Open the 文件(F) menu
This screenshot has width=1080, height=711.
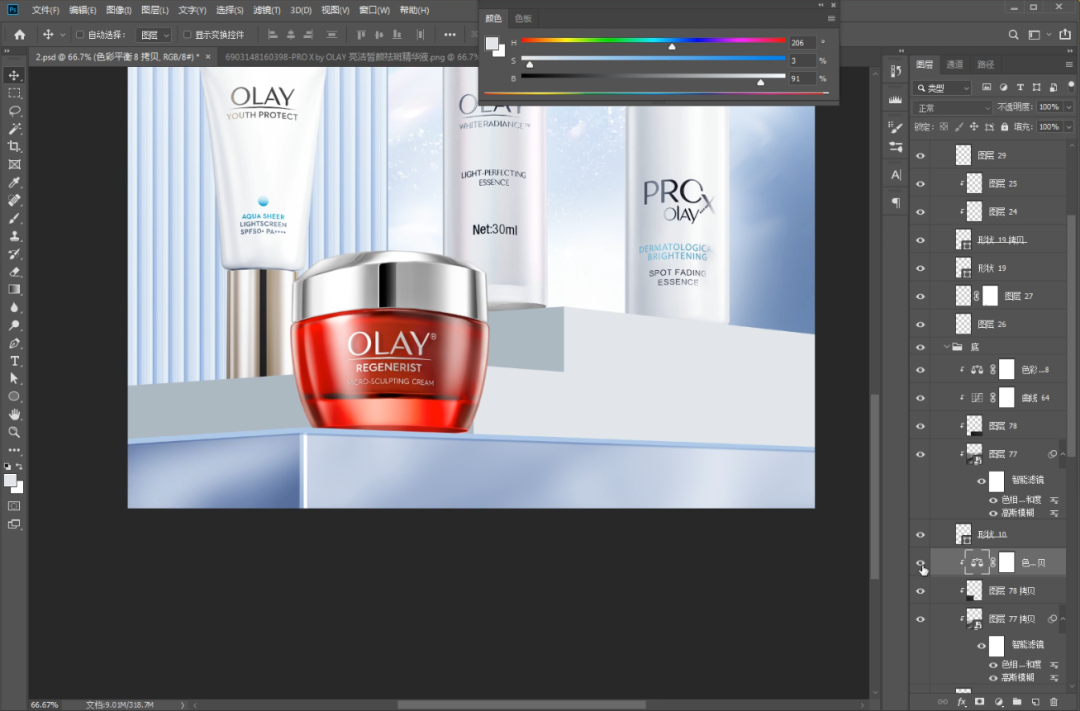pos(45,10)
